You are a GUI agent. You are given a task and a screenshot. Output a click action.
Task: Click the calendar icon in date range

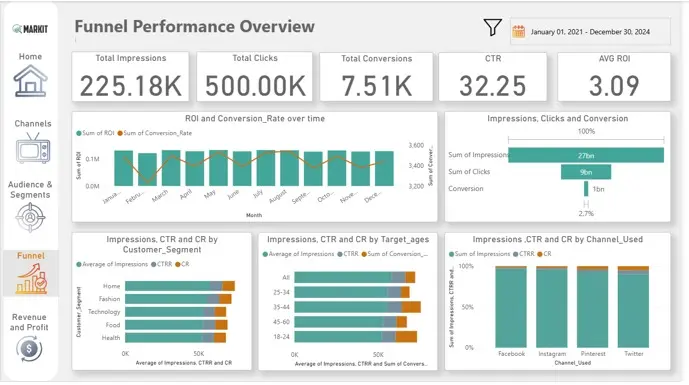(519, 32)
